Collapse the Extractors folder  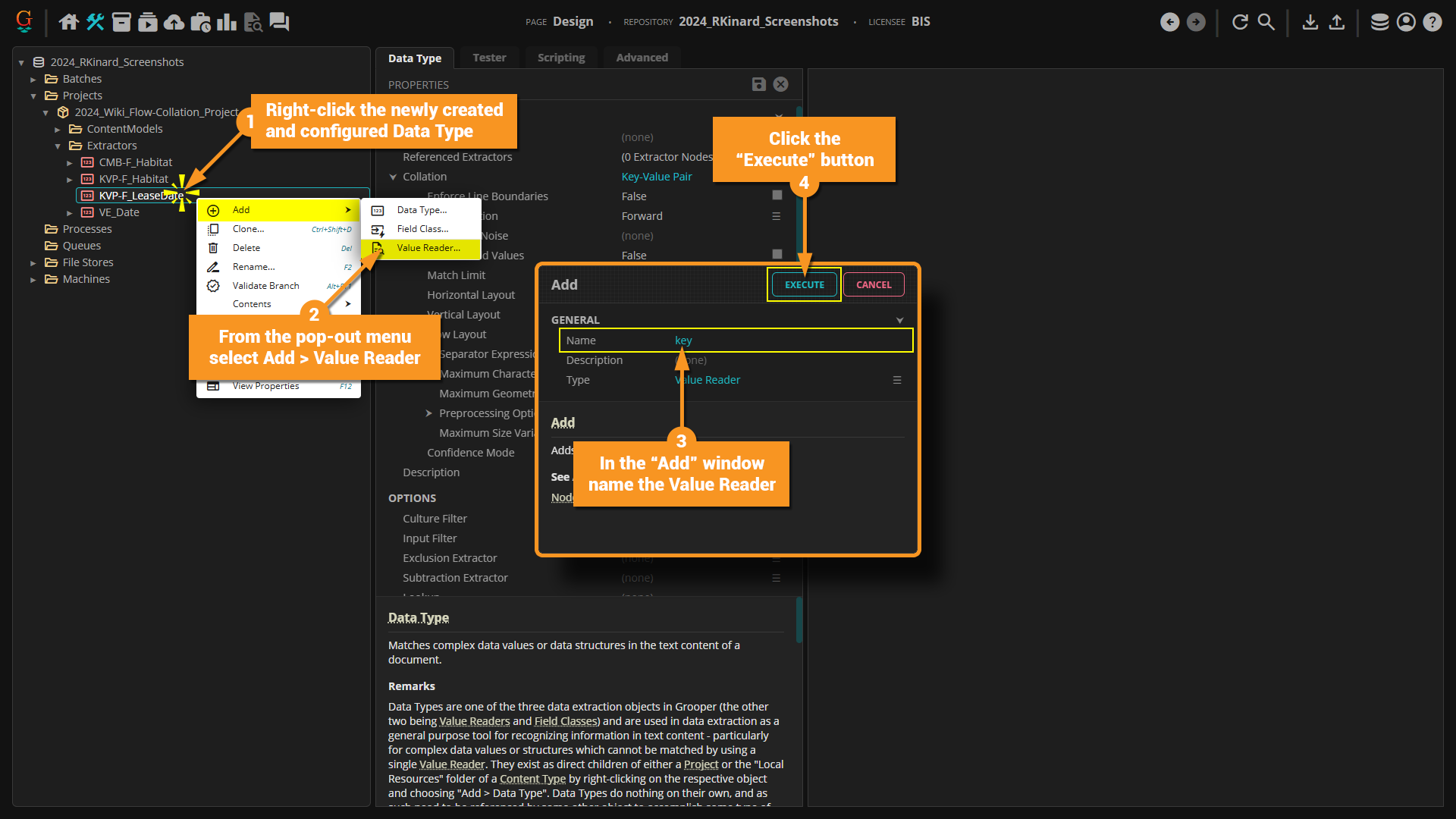[x=58, y=146]
